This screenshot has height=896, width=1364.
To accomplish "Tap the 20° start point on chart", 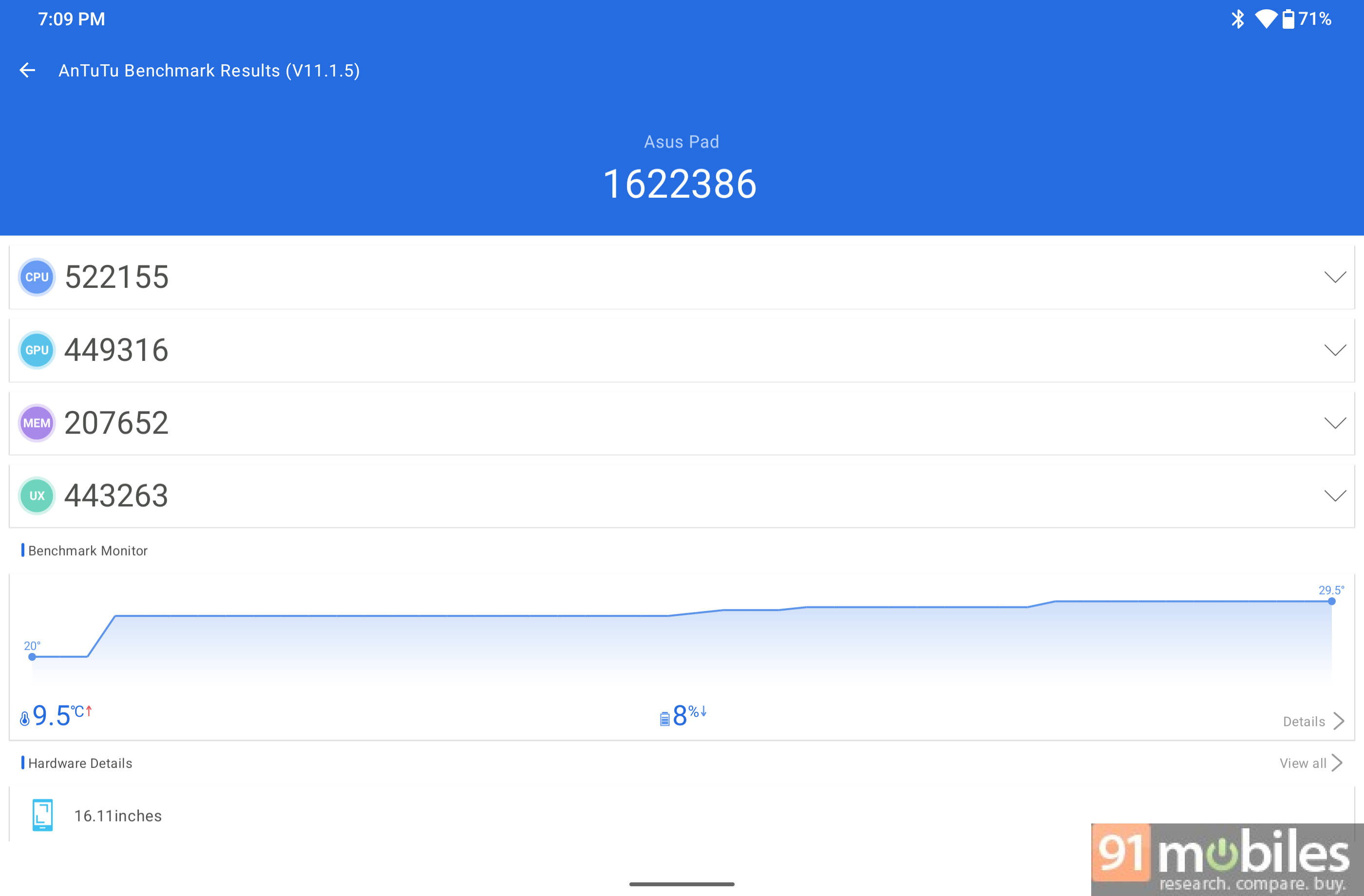I will (x=32, y=656).
